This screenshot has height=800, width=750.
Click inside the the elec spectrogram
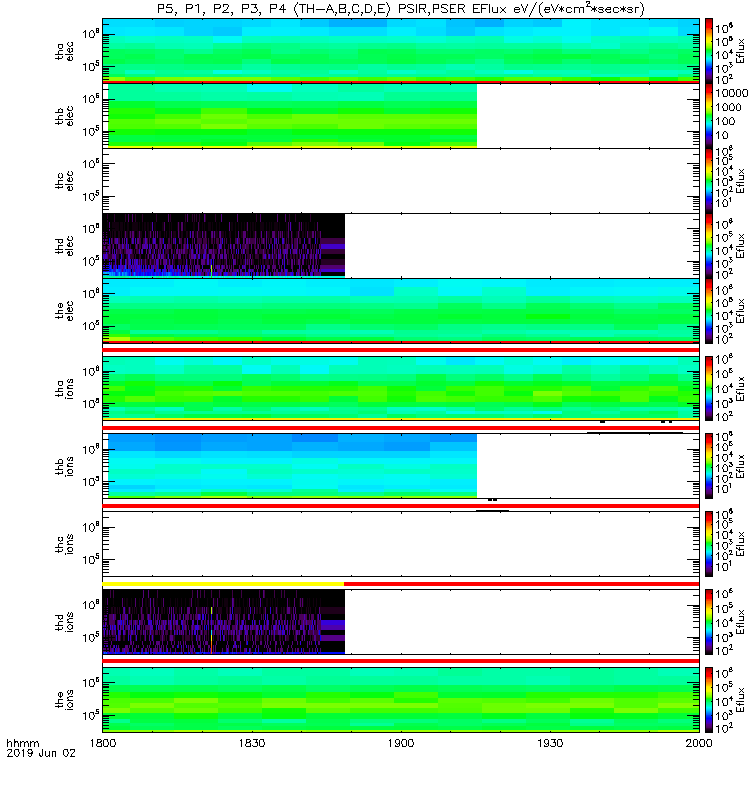coord(401,310)
